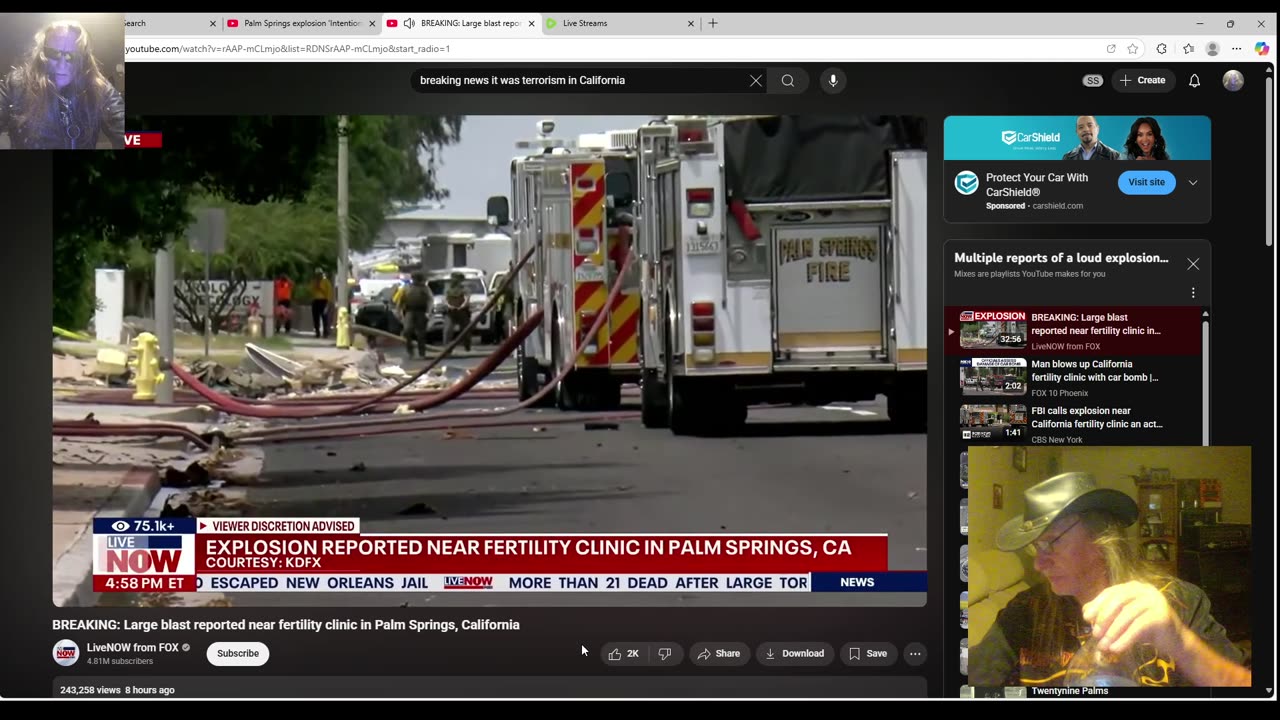Open the browser Extensions puzzle icon
Screen dimensions: 1280x720
1161,48
